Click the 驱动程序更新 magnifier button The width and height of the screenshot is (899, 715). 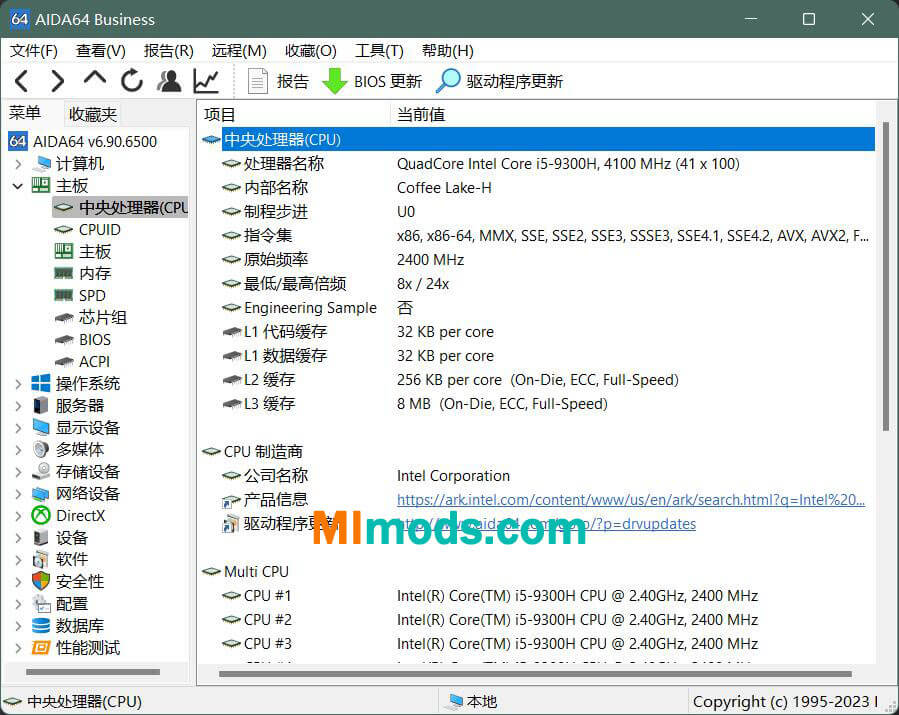pos(499,81)
